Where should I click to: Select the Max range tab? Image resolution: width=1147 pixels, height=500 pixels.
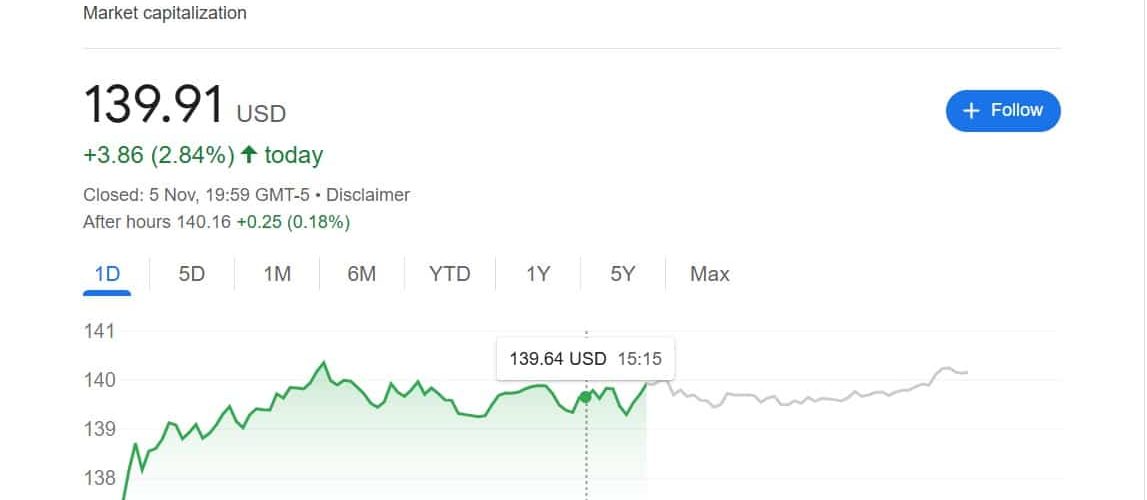pos(709,274)
